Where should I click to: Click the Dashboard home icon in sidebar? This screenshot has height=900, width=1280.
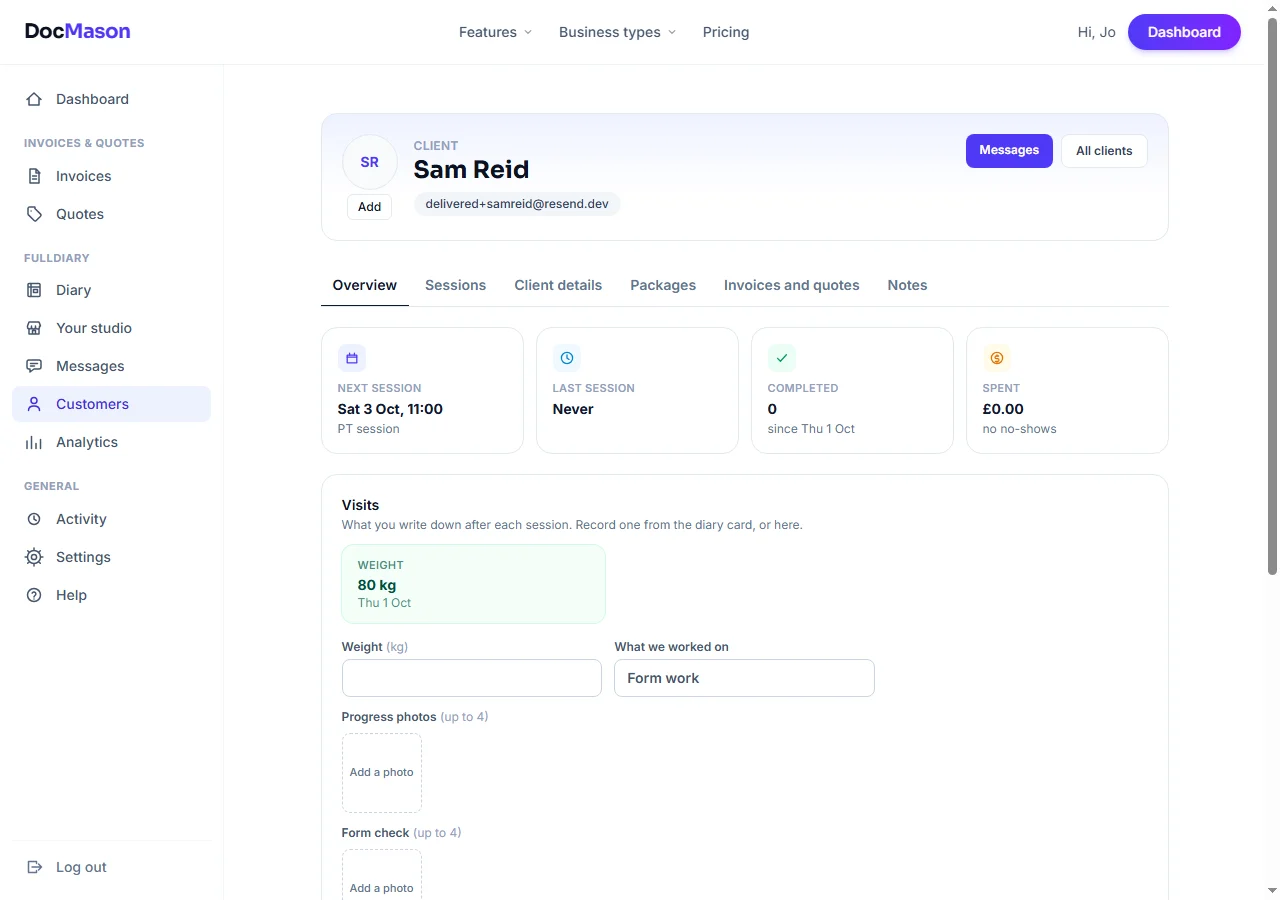click(34, 99)
